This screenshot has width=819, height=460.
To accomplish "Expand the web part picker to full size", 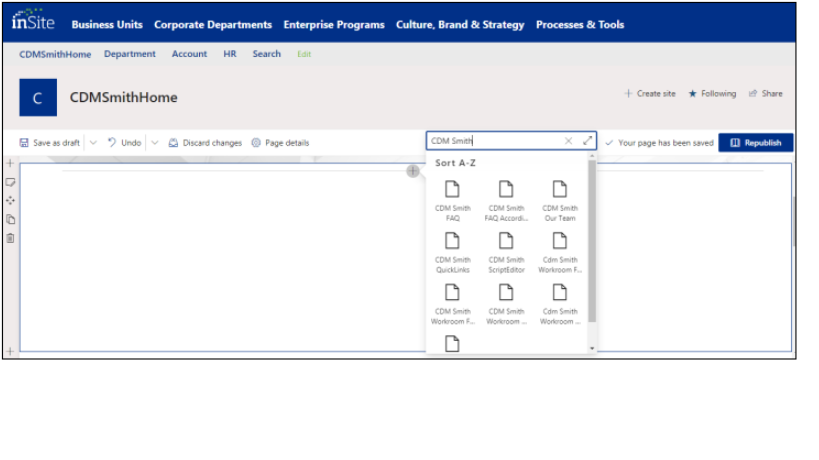I will pyautogui.click(x=587, y=142).
